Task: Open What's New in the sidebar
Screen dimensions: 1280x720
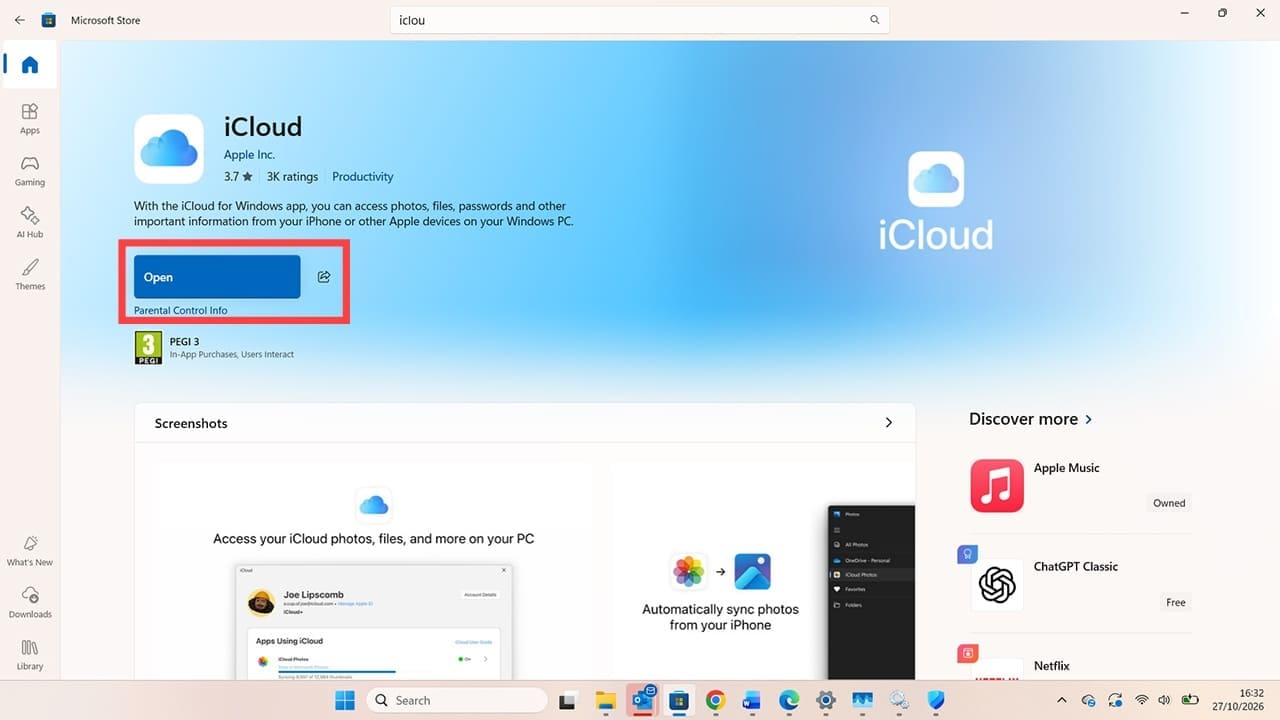Action: [x=30, y=550]
